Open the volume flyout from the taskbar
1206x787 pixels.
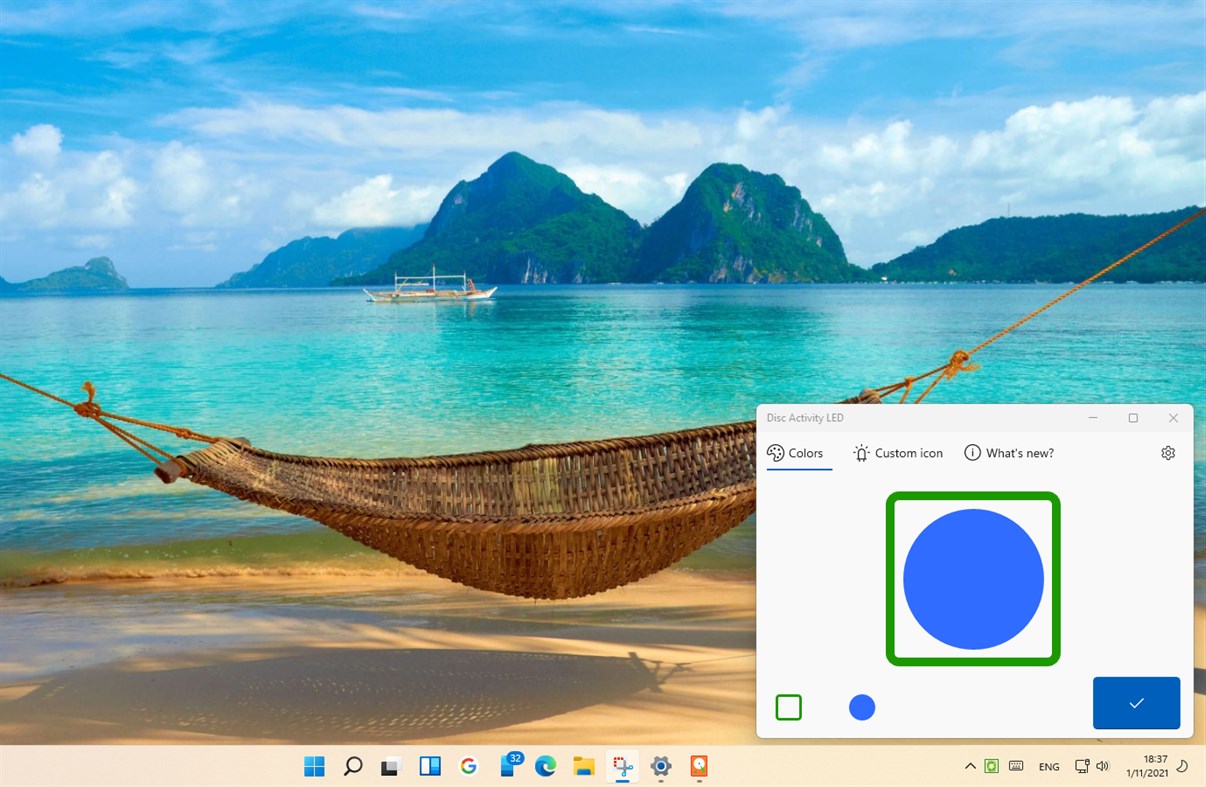1102,766
